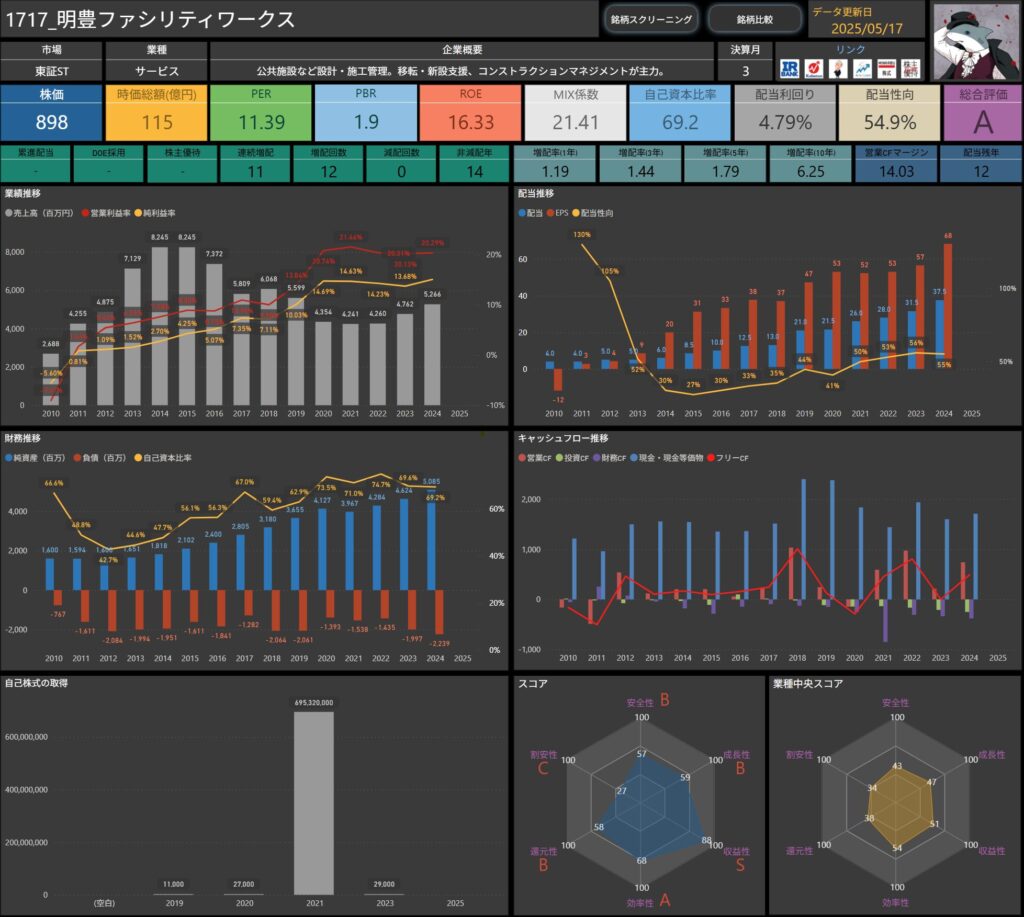
Task: Click the MIX係数 card showing 21.41
Action: click(575, 112)
